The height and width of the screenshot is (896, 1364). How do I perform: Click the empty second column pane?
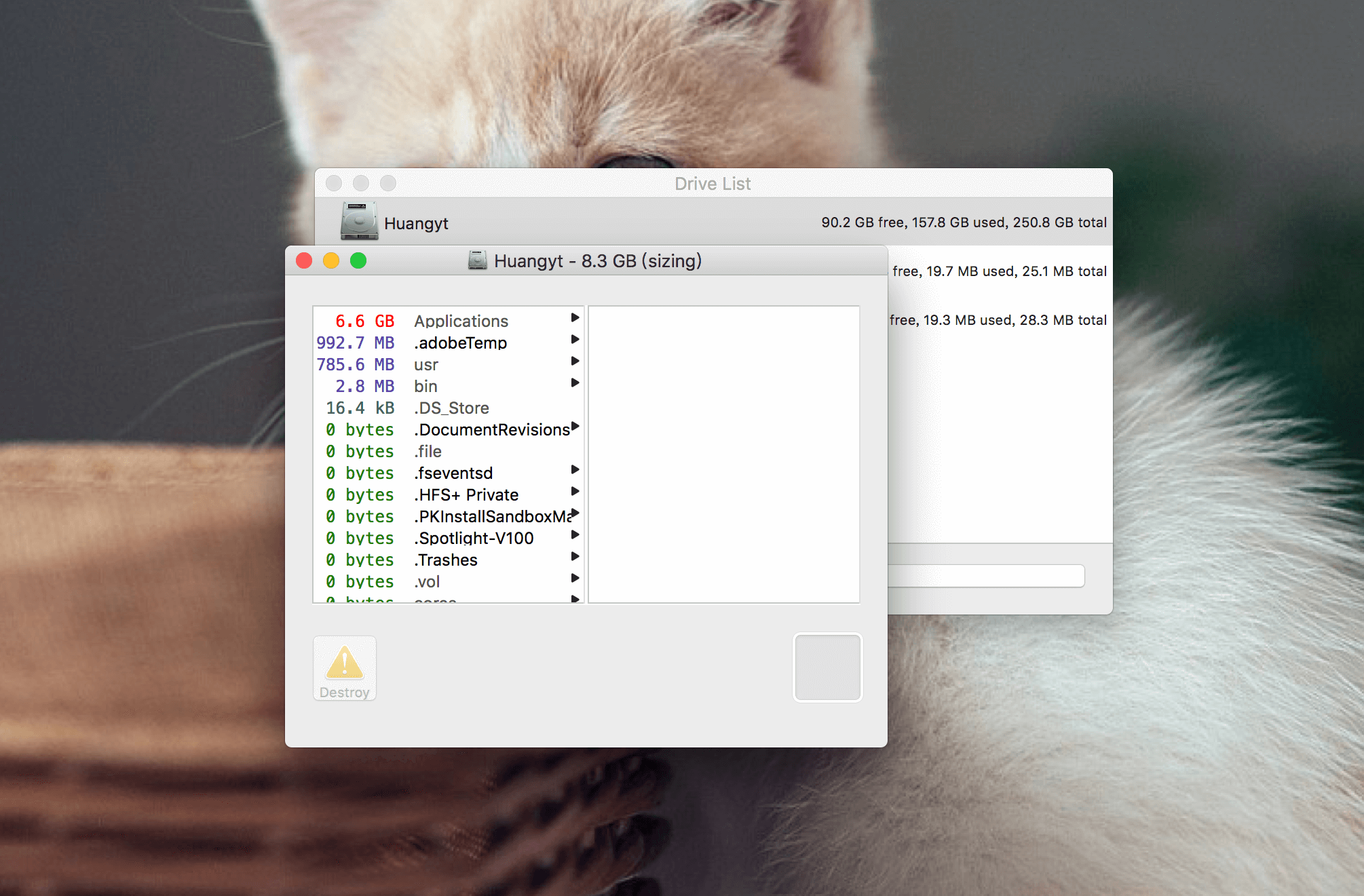[724, 454]
